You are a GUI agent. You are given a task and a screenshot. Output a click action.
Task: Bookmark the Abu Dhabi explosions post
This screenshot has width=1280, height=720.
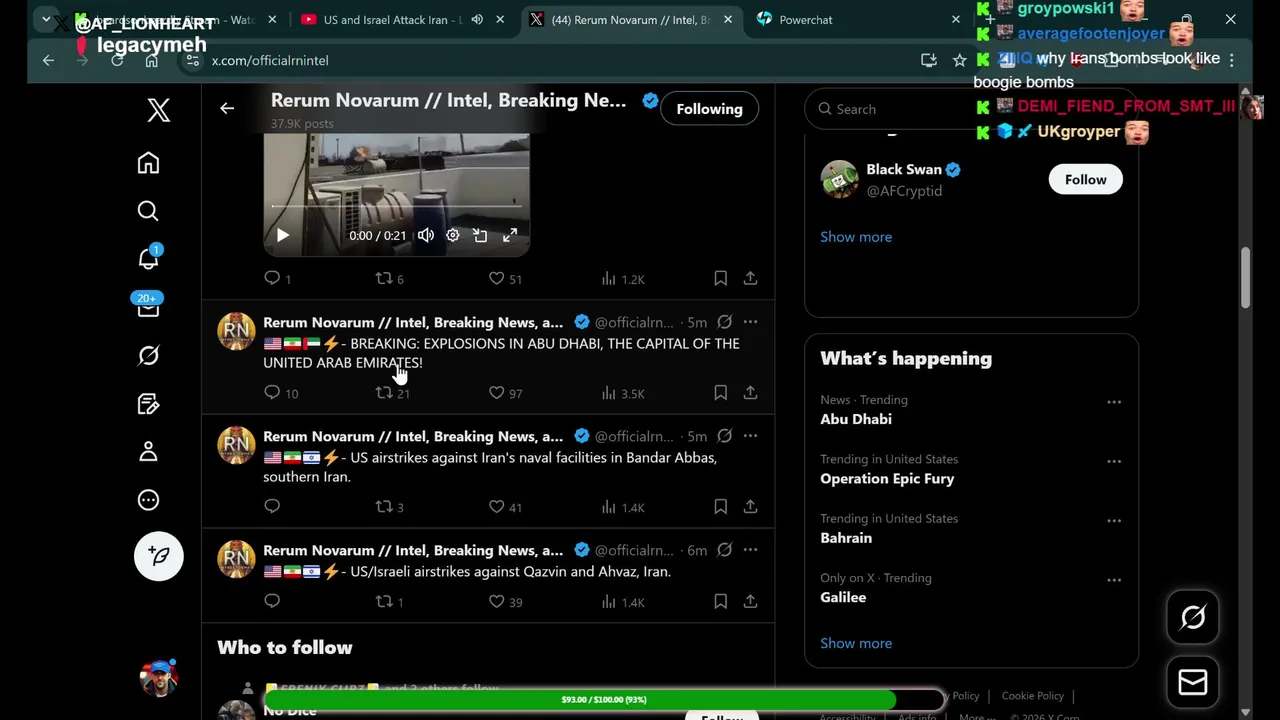(x=720, y=393)
